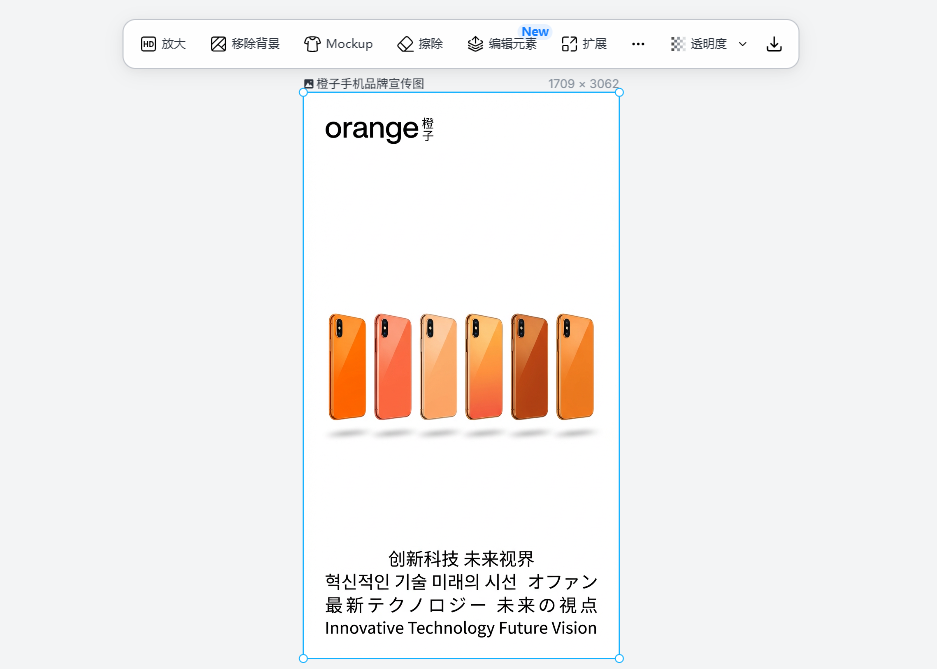The width and height of the screenshot is (937, 669).
Task: Click the bottom-left selection corner handle
Action: tap(304, 658)
